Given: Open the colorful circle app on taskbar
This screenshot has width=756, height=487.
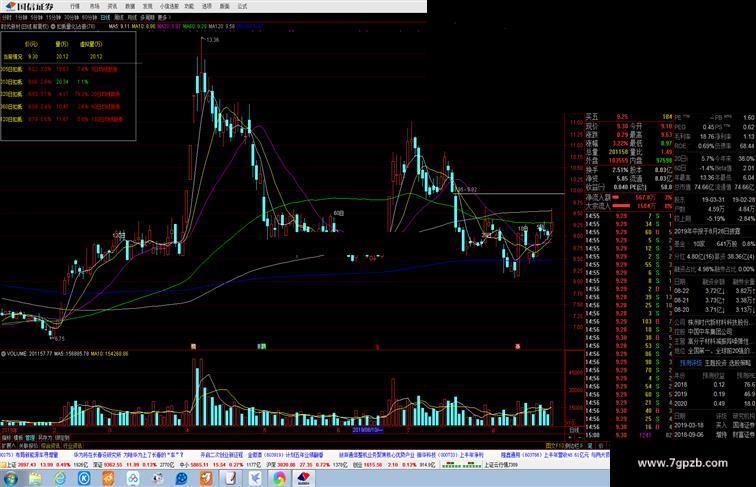Looking at the screenshot, I should pyautogui.click(x=279, y=478).
